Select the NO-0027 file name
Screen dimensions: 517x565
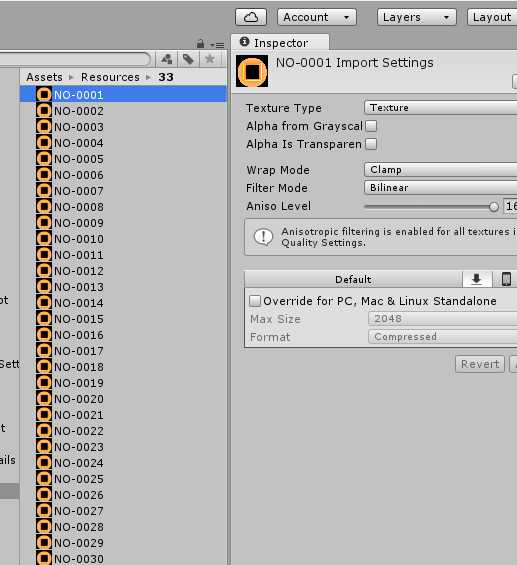point(79,511)
